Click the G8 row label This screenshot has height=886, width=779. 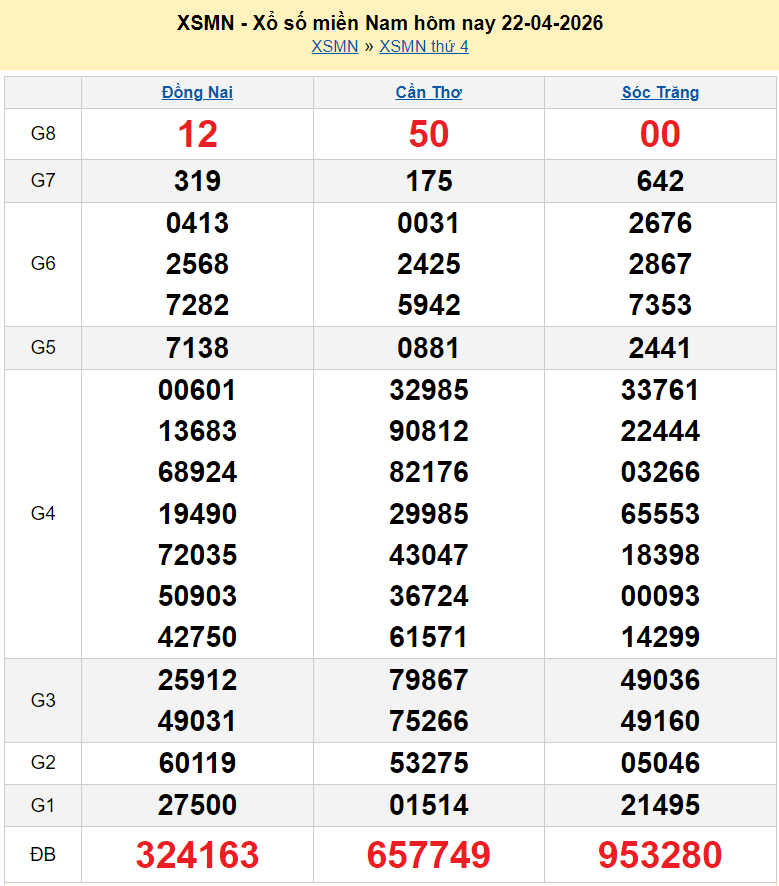(x=43, y=134)
